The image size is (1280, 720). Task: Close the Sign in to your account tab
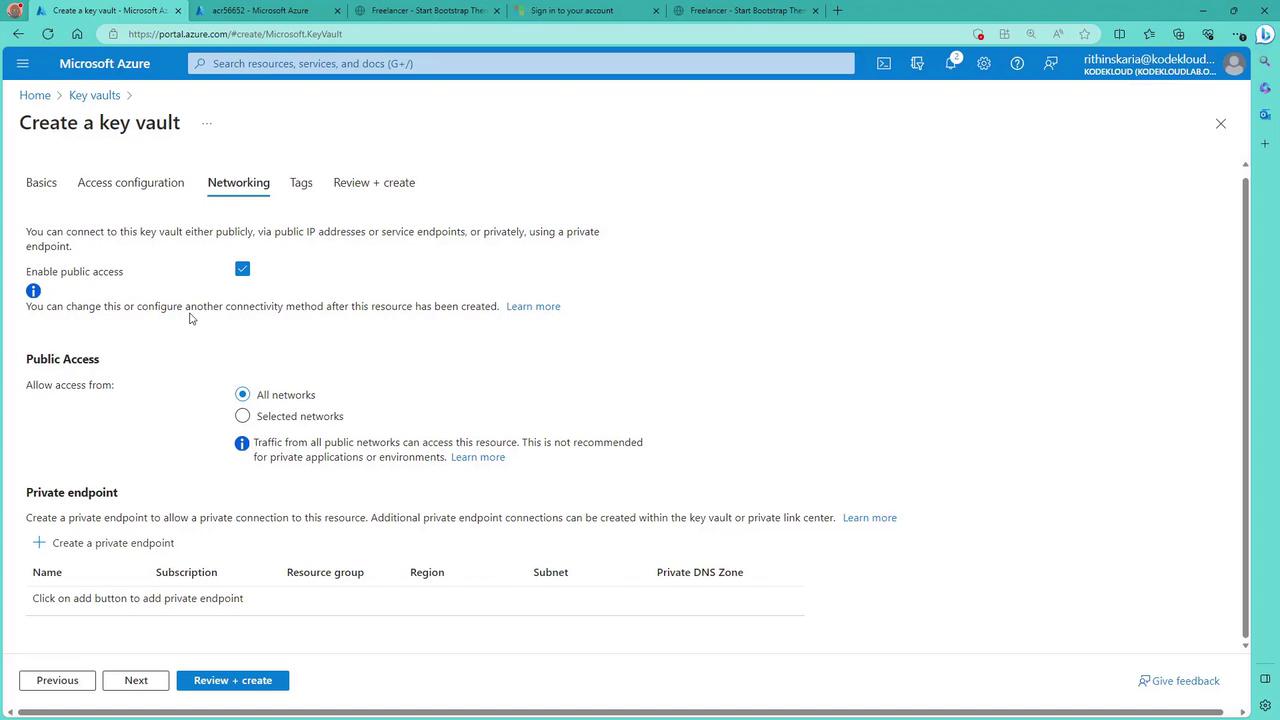tap(656, 11)
